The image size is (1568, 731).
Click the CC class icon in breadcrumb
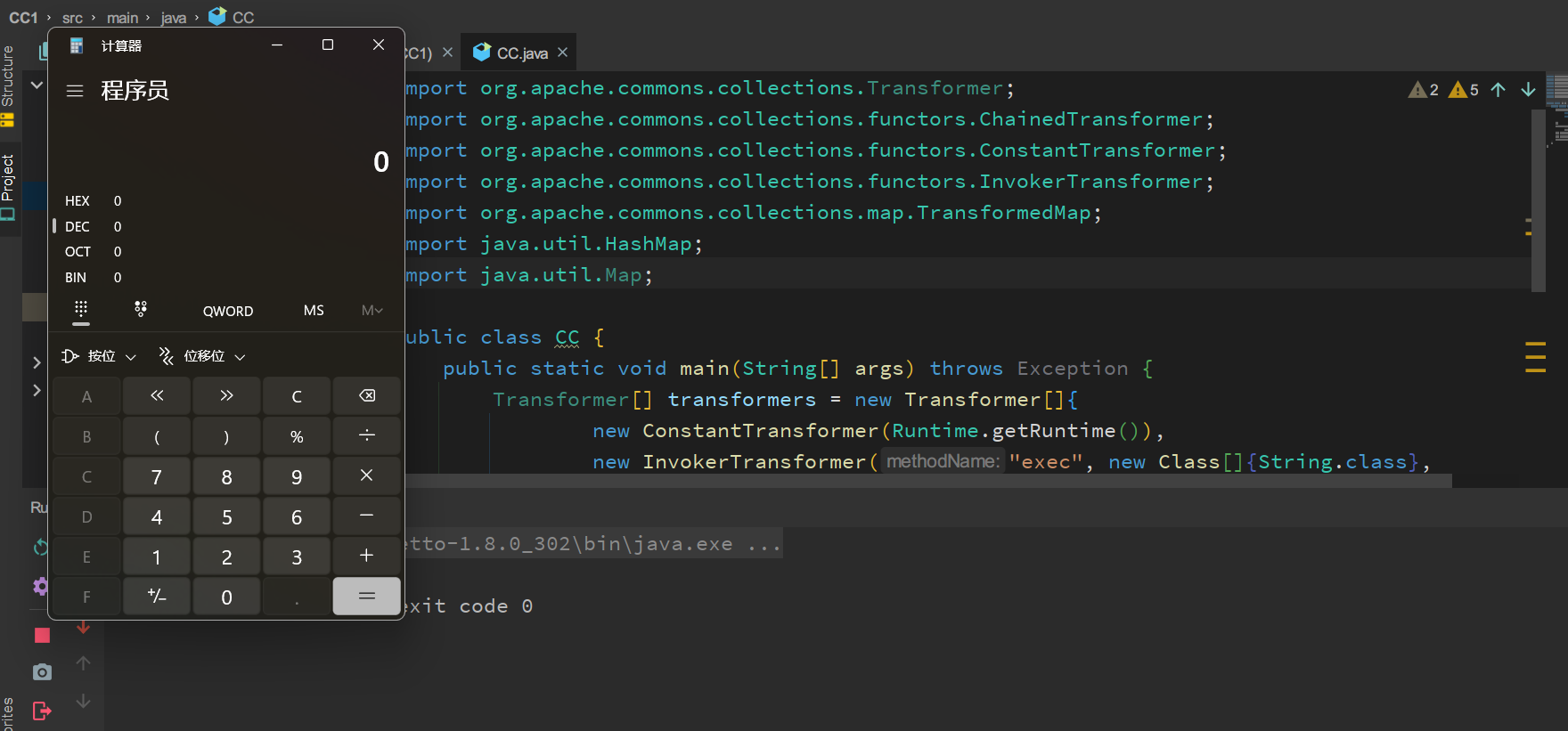217,16
